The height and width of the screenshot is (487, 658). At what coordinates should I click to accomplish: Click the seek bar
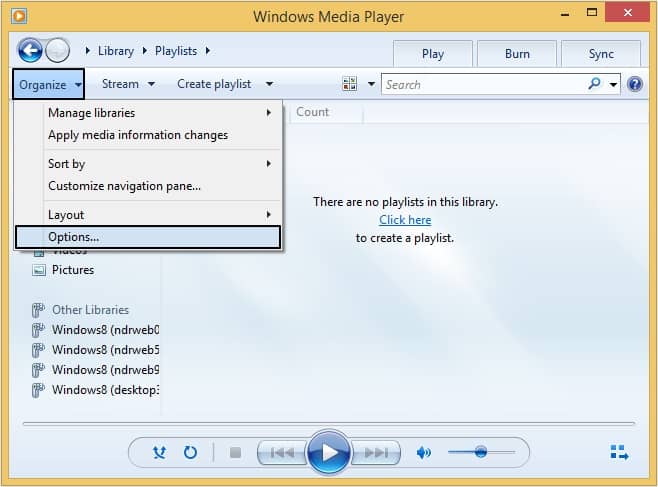click(x=329, y=424)
